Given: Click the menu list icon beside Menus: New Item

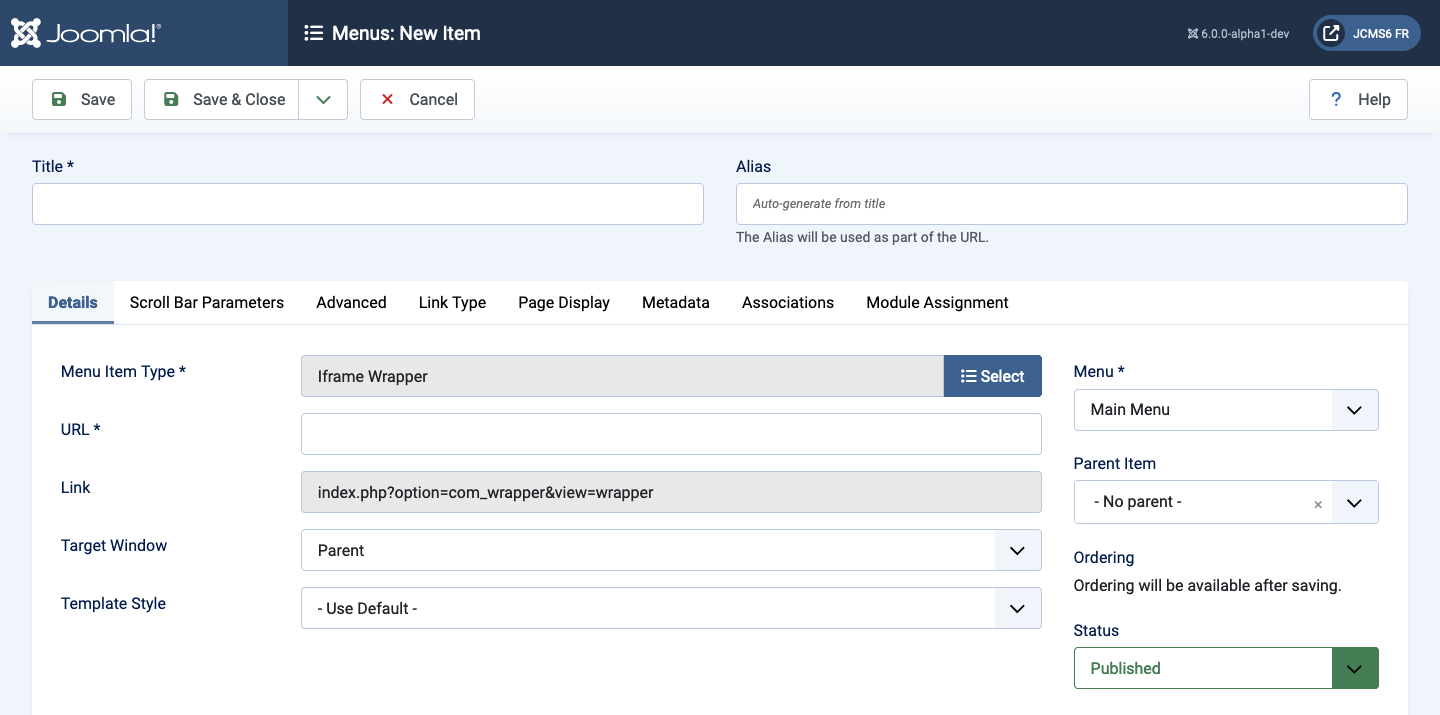Looking at the screenshot, I should pos(313,33).
